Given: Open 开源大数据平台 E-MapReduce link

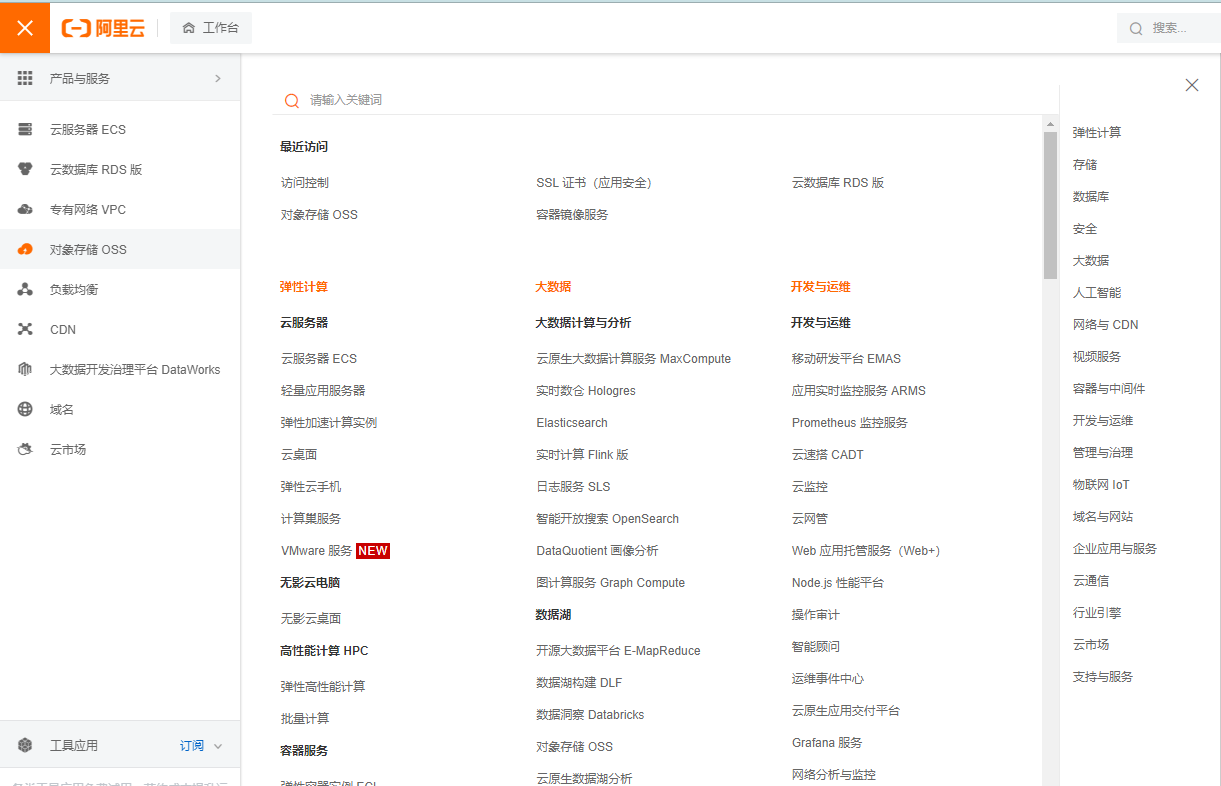Looking at the screenshot, I should 619,650.
